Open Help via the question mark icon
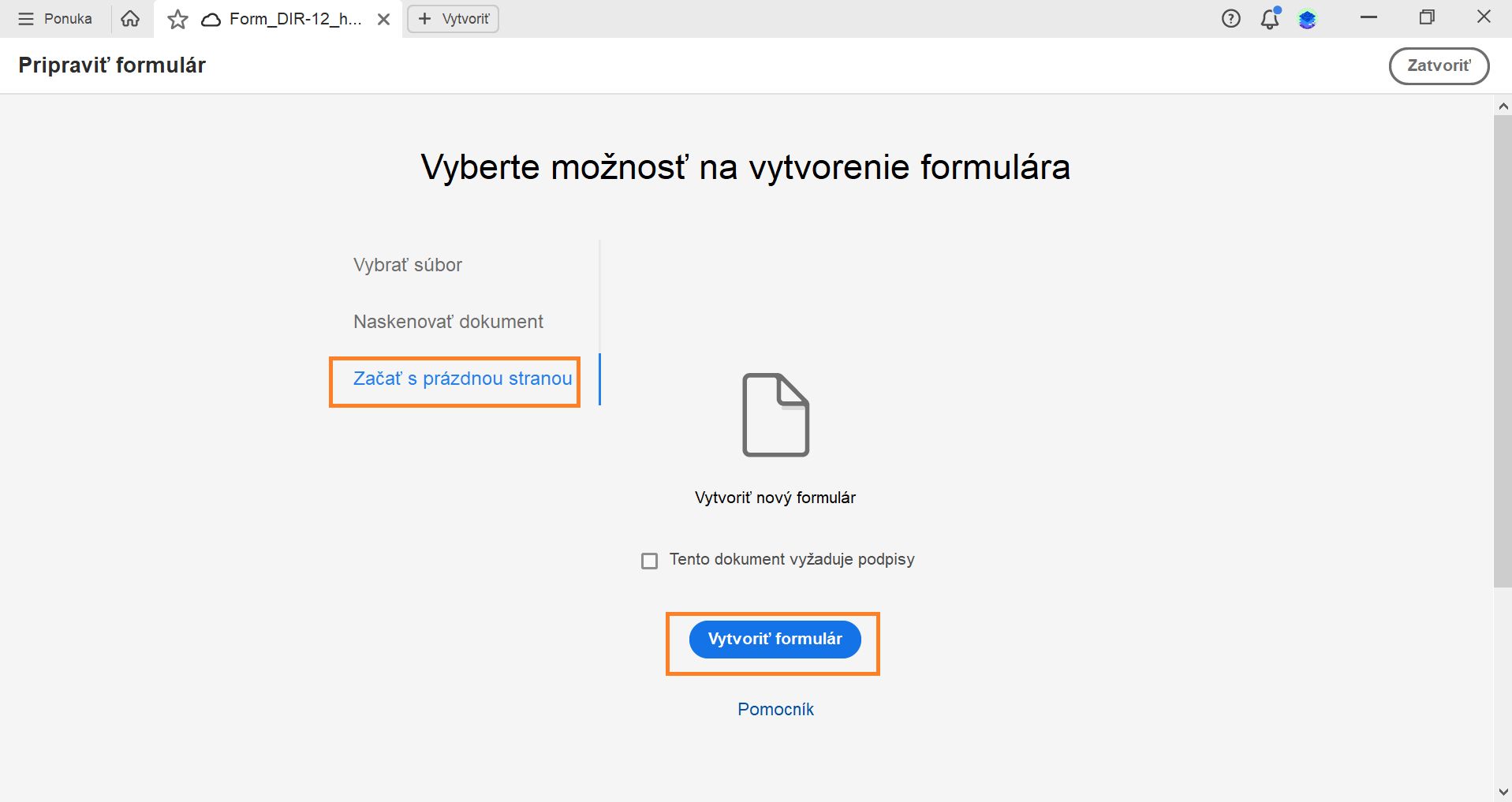 coord(1230,18)
